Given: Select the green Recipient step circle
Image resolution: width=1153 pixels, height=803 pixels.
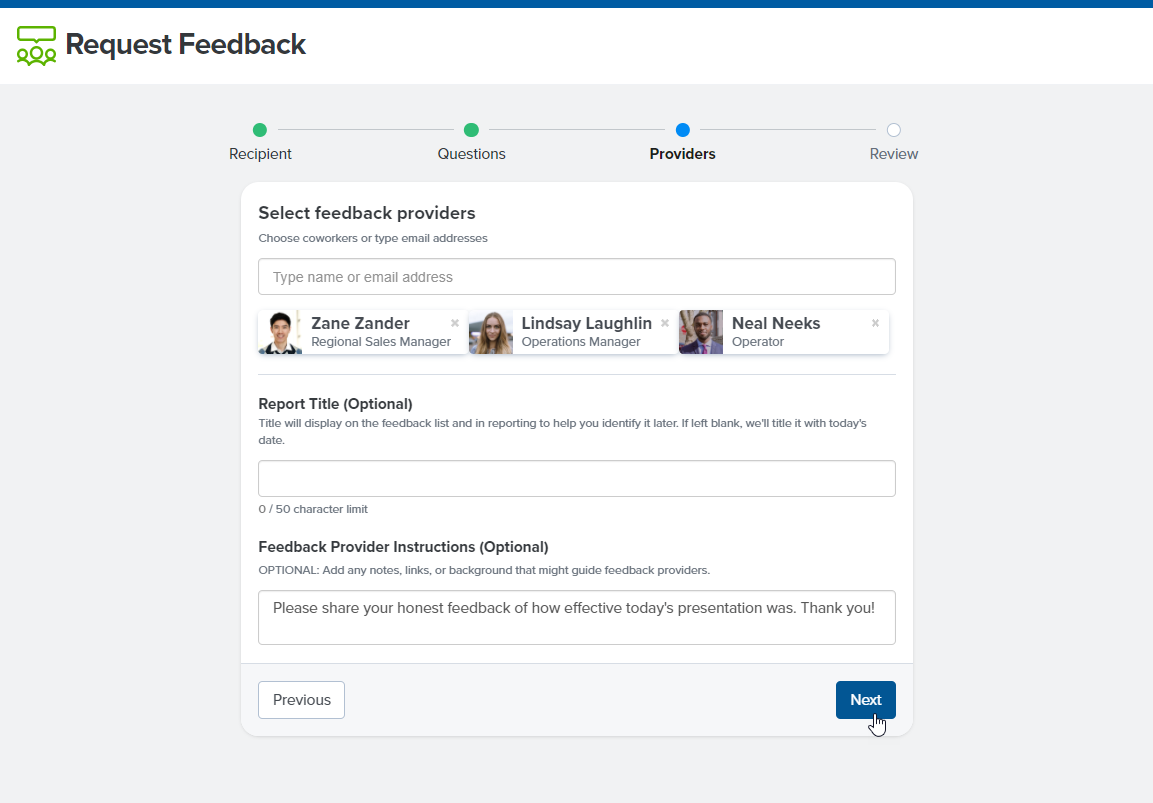Looking at the screenshot, I should (260, 129).
